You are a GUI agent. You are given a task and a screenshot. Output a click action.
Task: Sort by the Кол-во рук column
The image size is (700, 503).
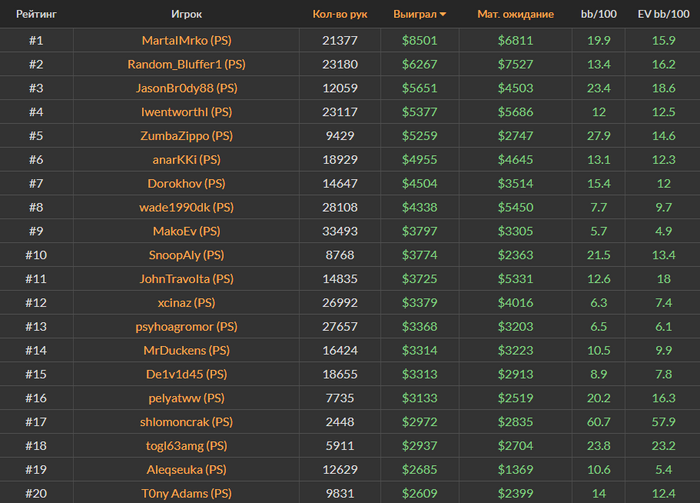coord(333,15)
